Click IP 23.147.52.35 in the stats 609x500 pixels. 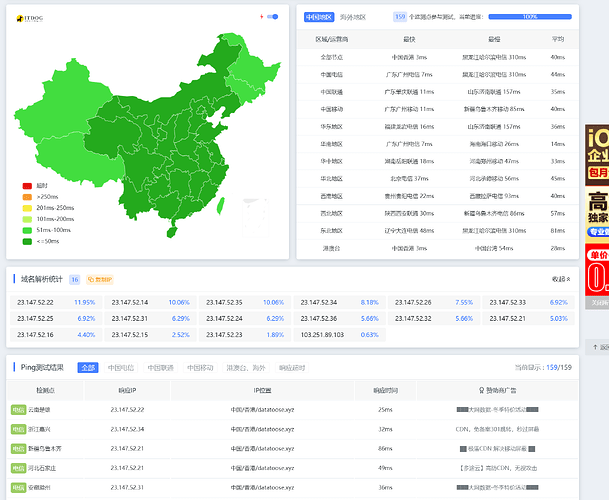[x=224, y=302]
